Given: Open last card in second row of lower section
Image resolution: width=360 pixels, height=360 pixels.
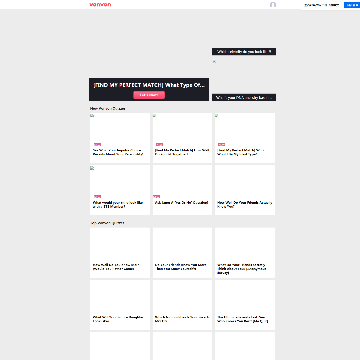Looking at the screenshot, I should pos(245,305).
